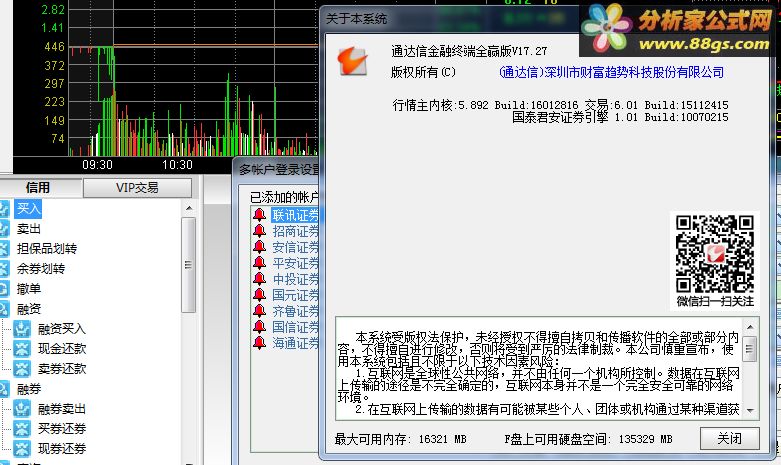Select the 买入 (buy) item in the trade tree
Viewport: 781px width, 465px height.
pyautogui.click(x=28, y=209)
